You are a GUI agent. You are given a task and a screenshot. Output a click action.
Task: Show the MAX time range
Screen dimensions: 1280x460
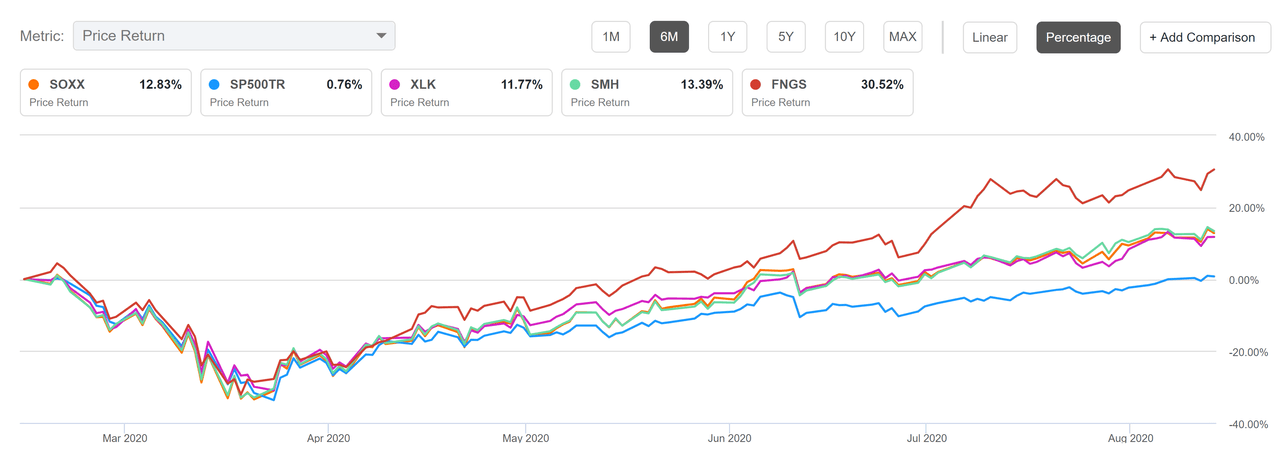pos(902,37)
